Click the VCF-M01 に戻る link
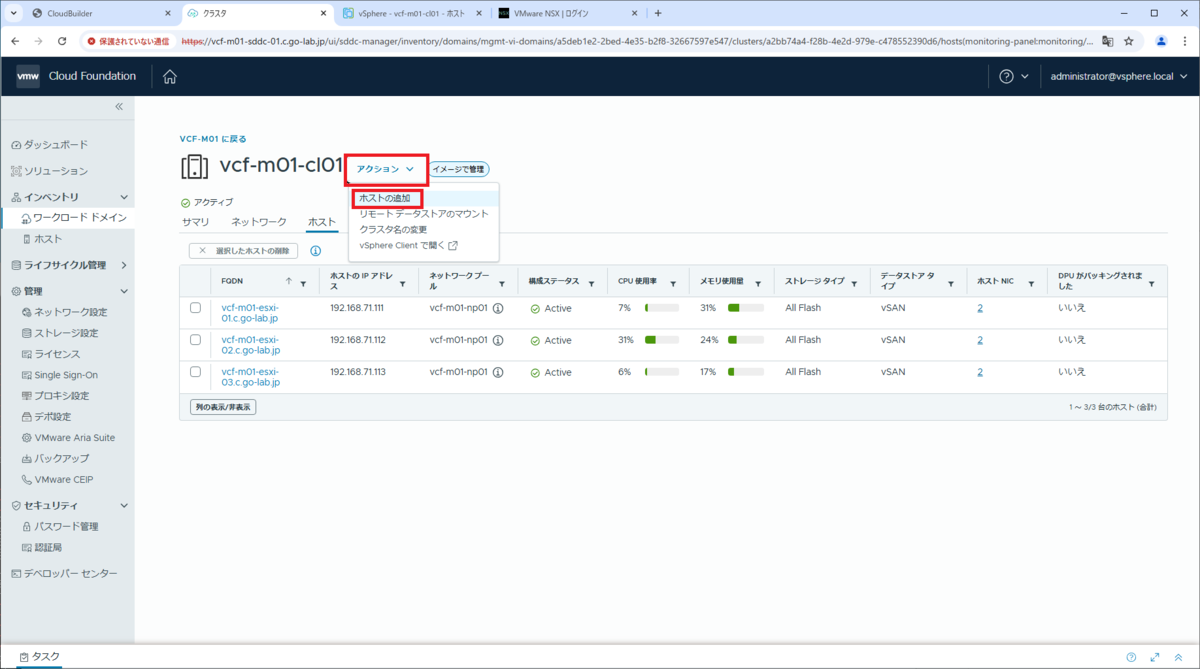 (213, 139)
